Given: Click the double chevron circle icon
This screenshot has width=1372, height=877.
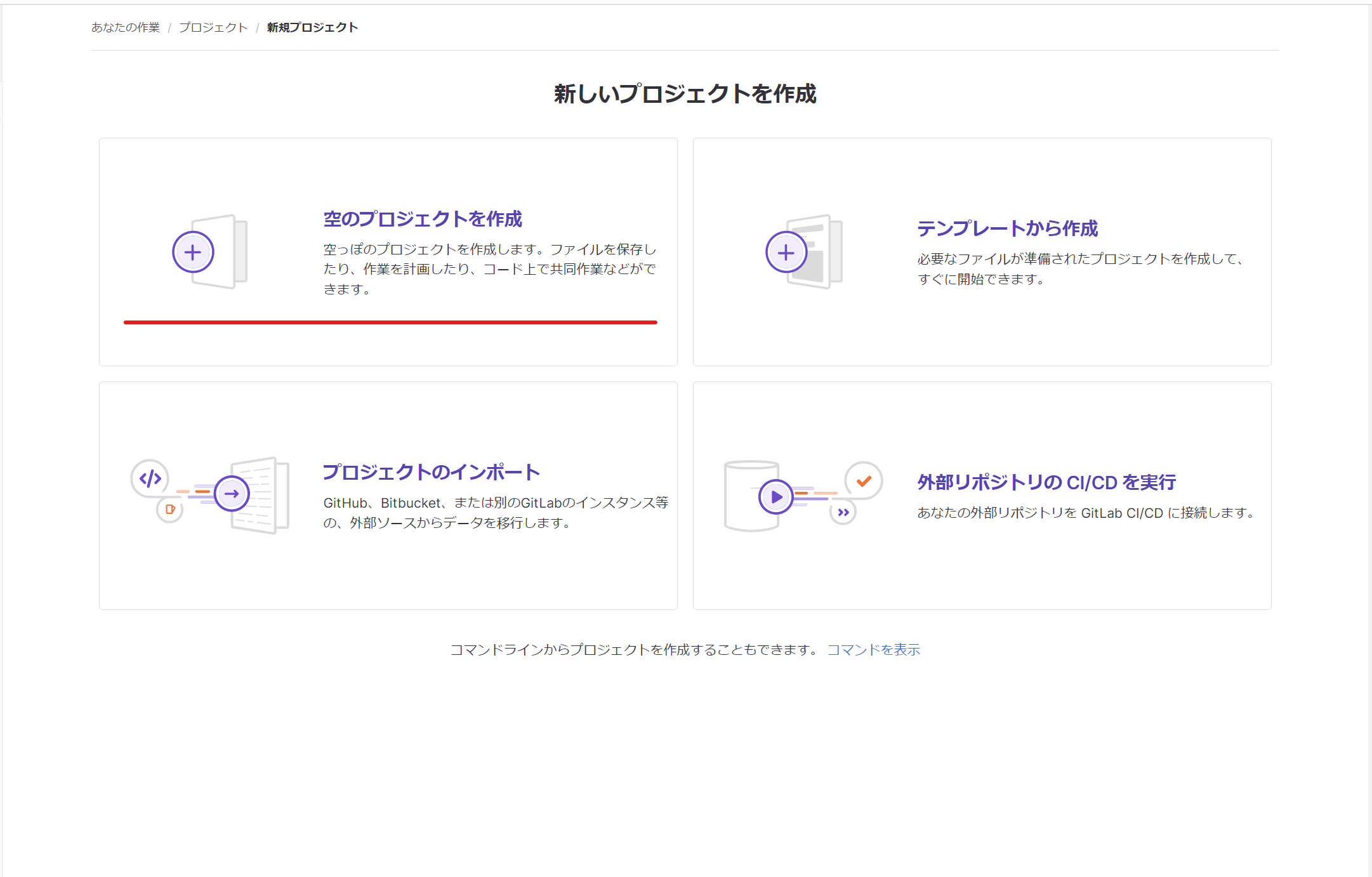Looking at the screenshot, I should tap(843, 512).
